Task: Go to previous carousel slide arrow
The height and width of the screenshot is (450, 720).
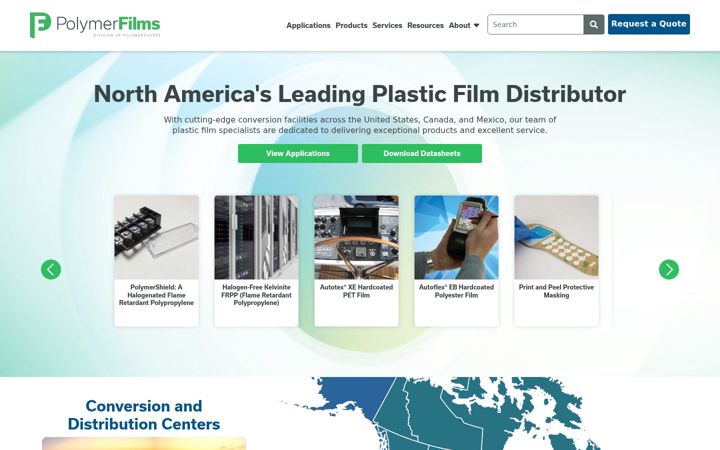Action: pyautogui.click(x=51, y=270)
